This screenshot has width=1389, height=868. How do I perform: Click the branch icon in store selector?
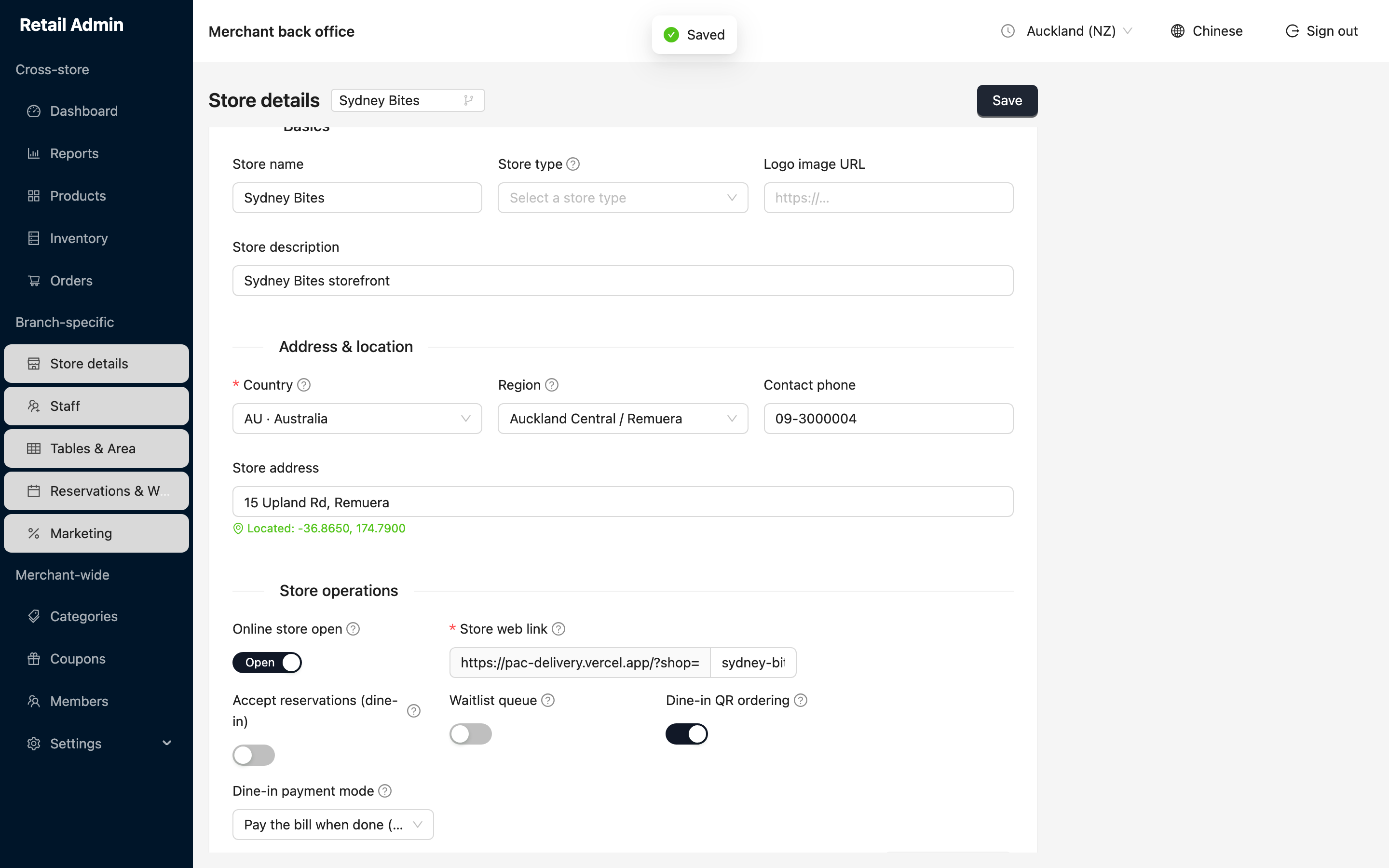(x=469, y=100)
